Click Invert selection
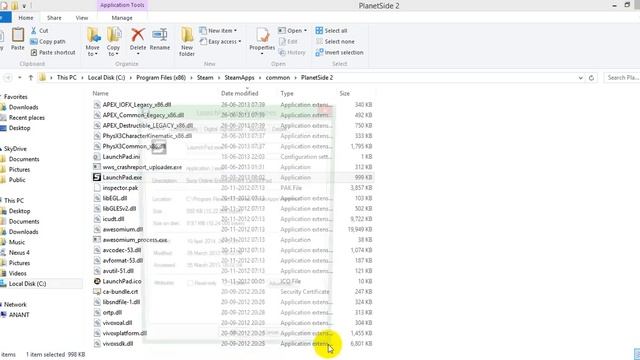 [339, 53]
